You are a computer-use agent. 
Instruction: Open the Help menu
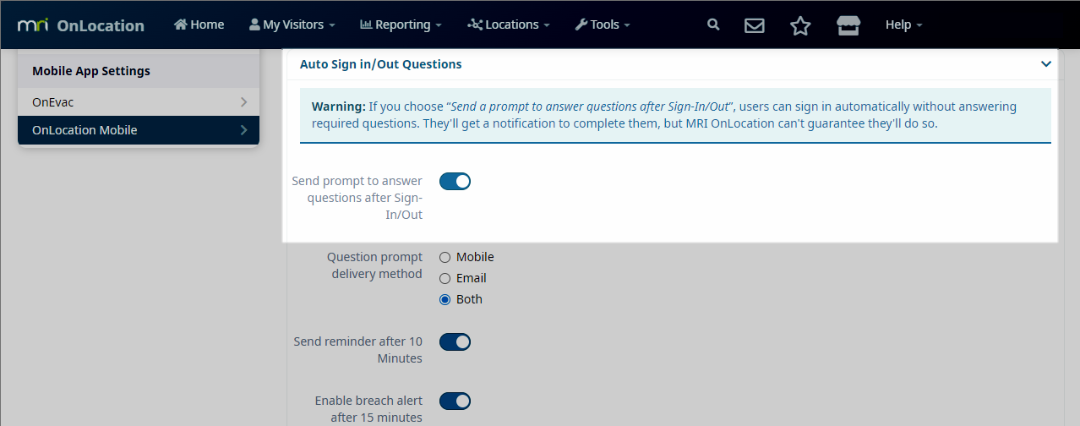[x=904, y=25]
